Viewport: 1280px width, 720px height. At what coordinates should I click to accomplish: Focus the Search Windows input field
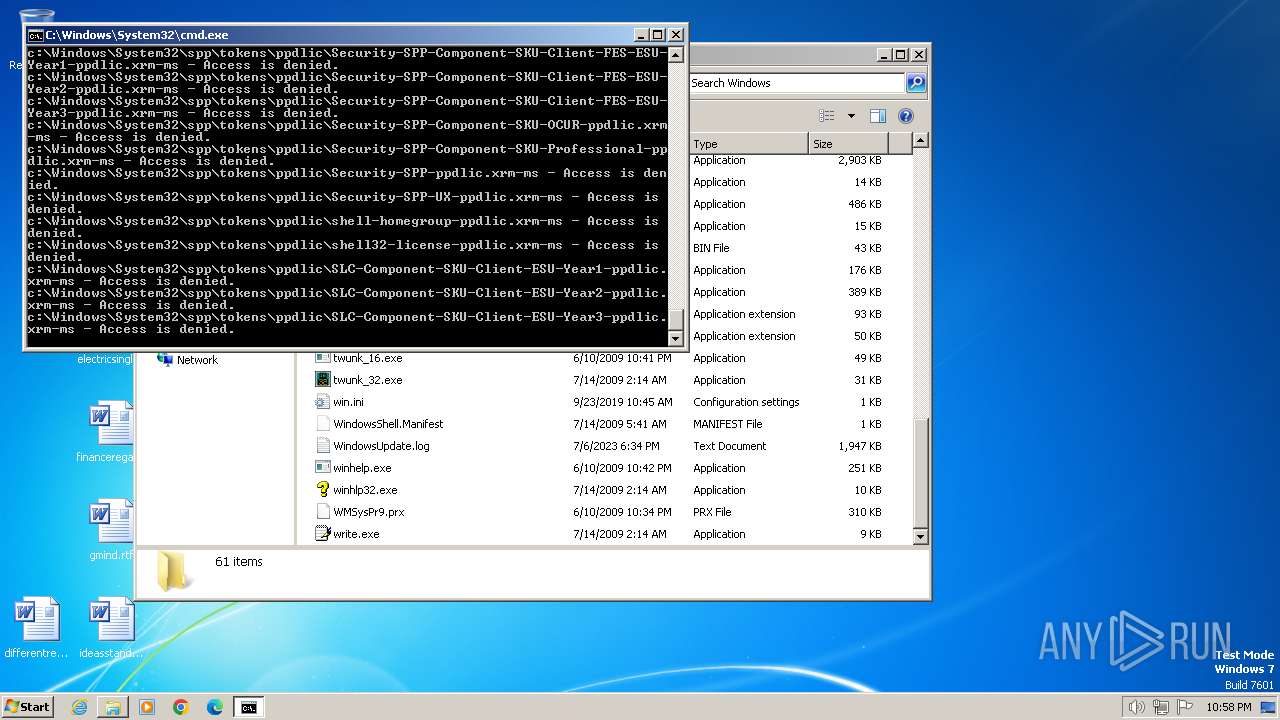(796, 83)
